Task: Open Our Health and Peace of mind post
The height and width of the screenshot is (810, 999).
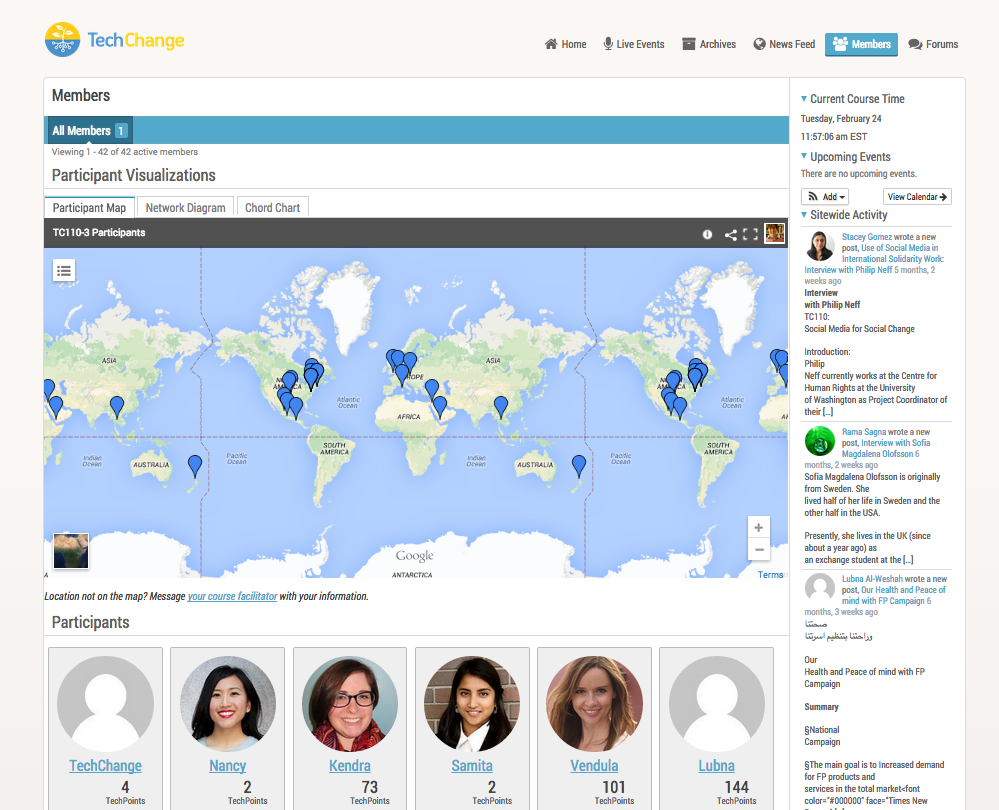Action: coord(894,595)
